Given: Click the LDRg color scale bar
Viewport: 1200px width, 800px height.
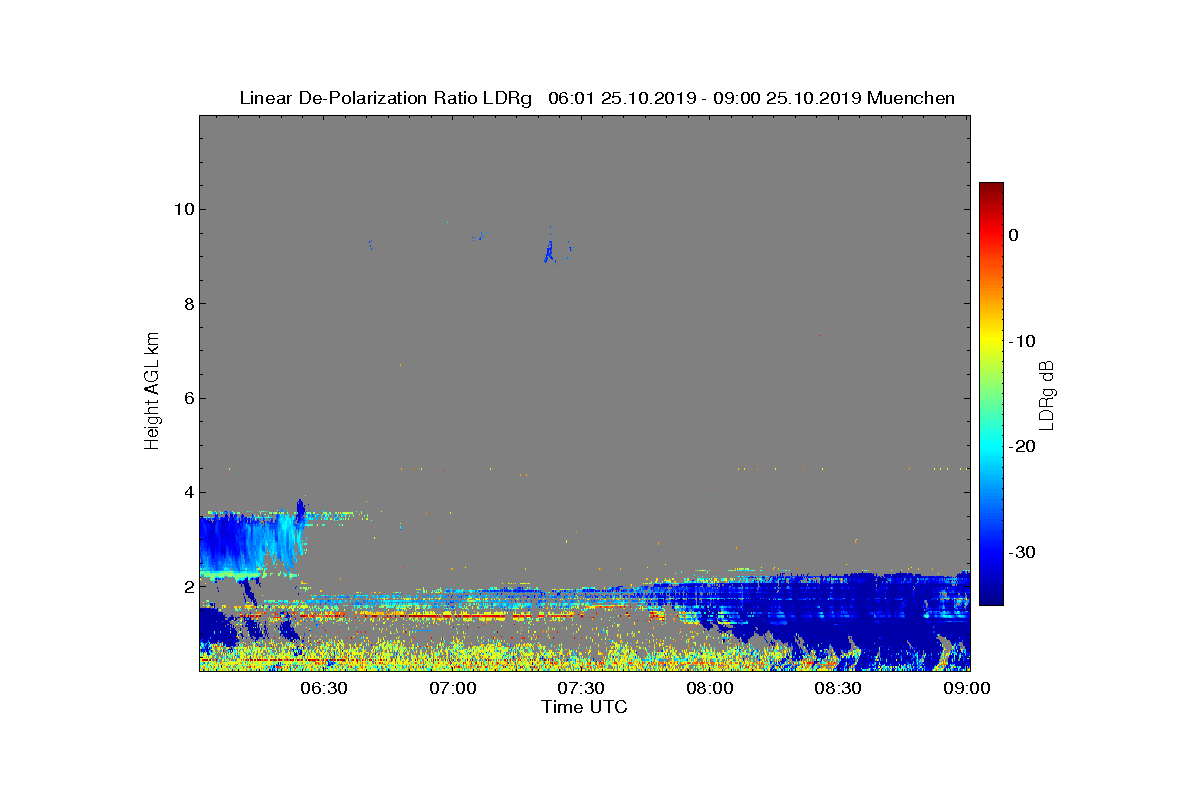Looking at the screenshot, I should click(991, 393).
